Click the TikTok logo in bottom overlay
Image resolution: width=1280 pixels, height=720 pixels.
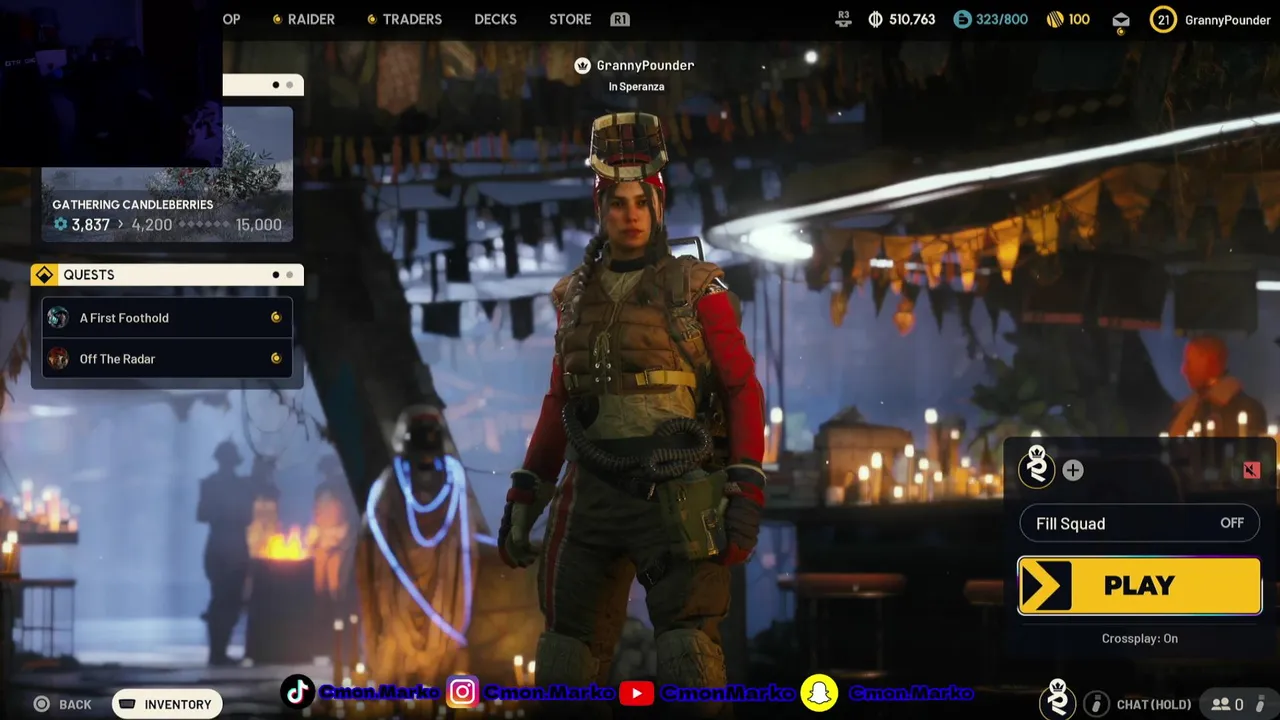(297, 692)
